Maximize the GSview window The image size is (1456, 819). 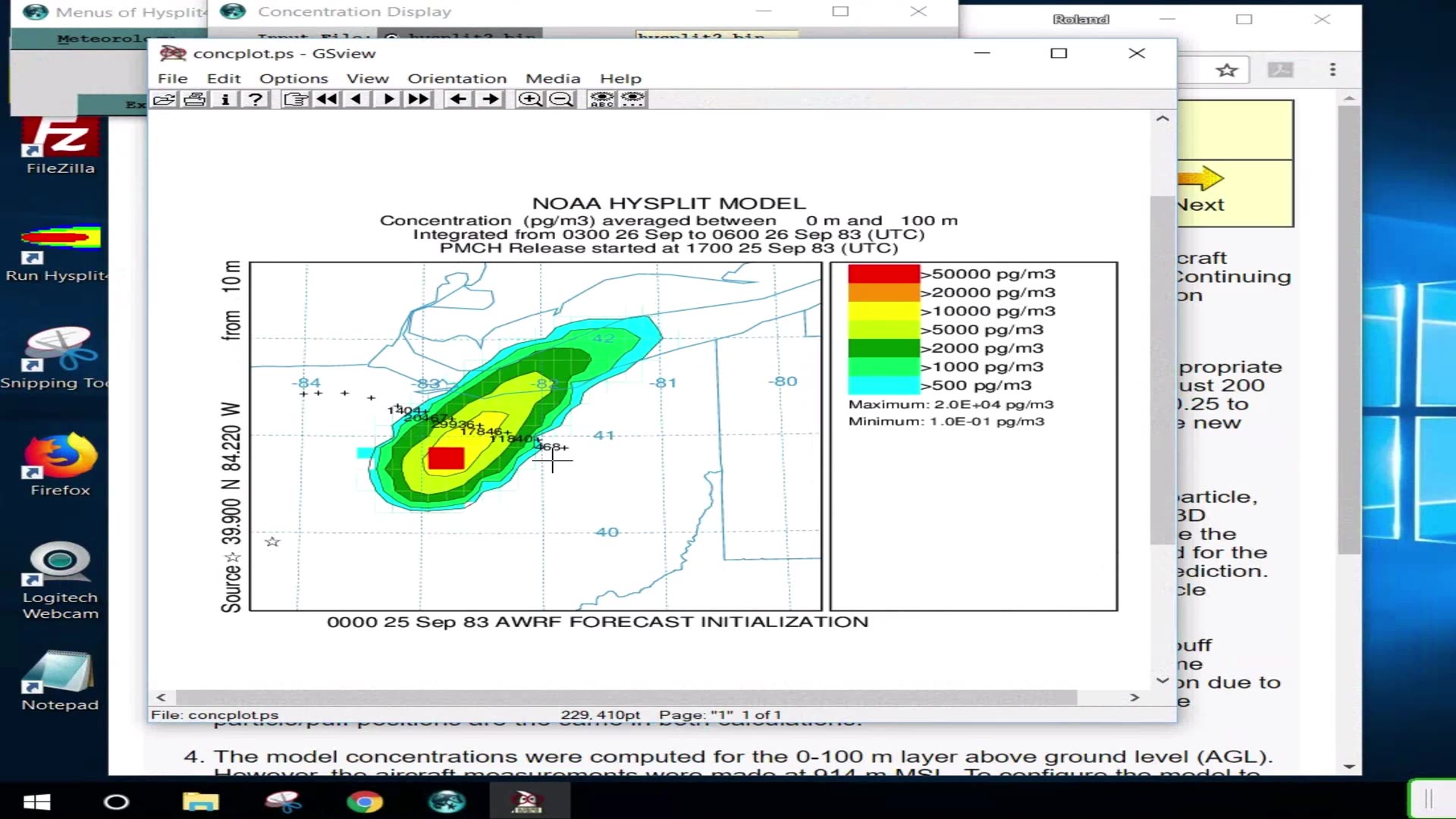(1059, 53)
